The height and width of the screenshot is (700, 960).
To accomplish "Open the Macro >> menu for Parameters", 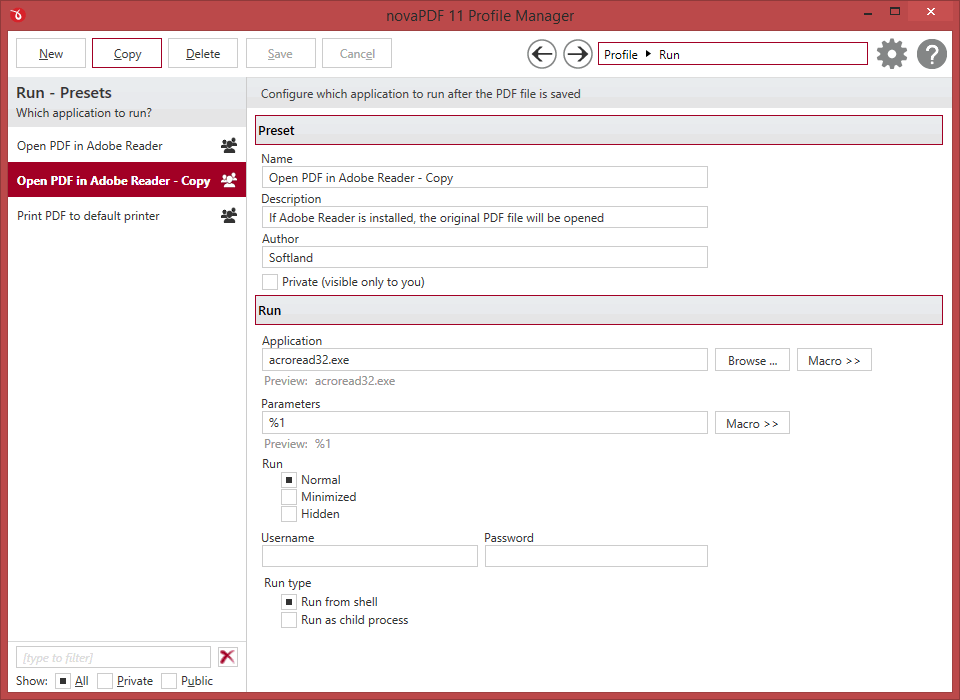I will [x=752, y=423].
